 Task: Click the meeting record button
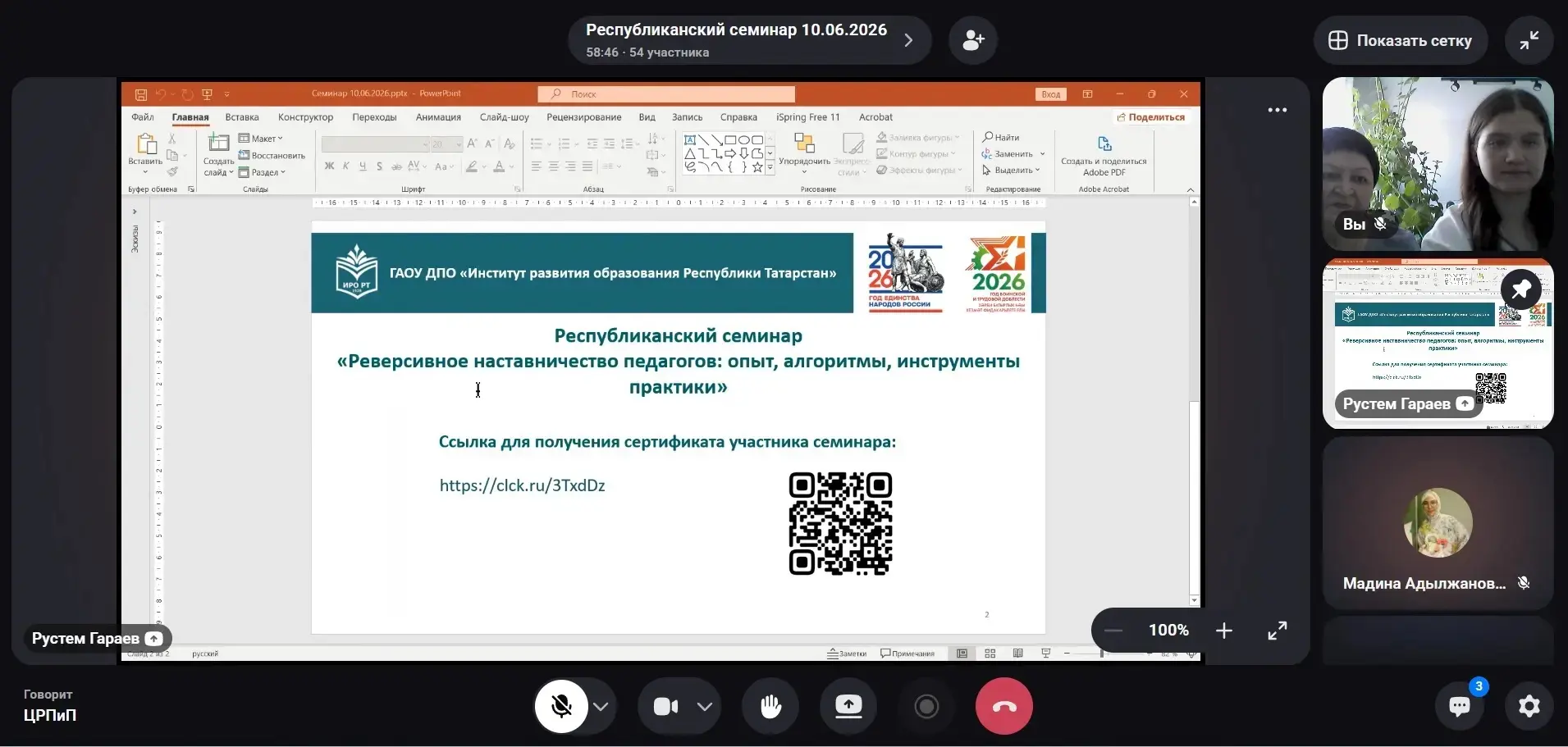(926, 706)
